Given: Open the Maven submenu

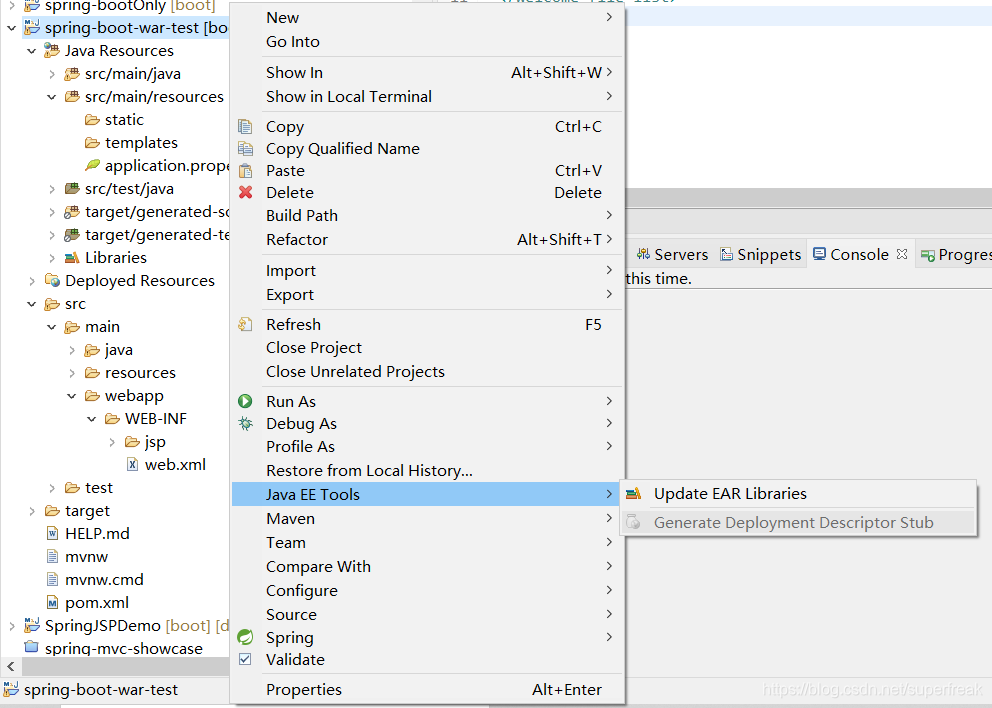Looking at the screenshot, I should pos(427,519).
